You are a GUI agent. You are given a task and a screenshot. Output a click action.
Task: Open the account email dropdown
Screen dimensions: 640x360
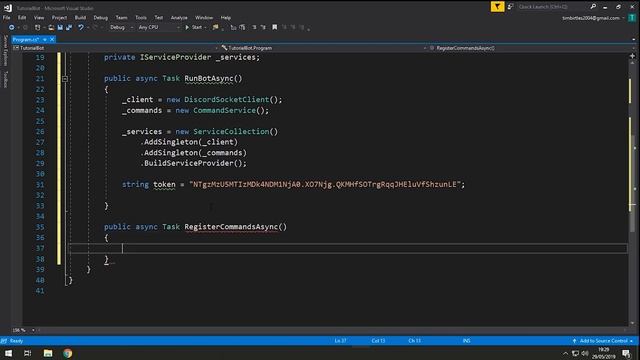[593, 18]
